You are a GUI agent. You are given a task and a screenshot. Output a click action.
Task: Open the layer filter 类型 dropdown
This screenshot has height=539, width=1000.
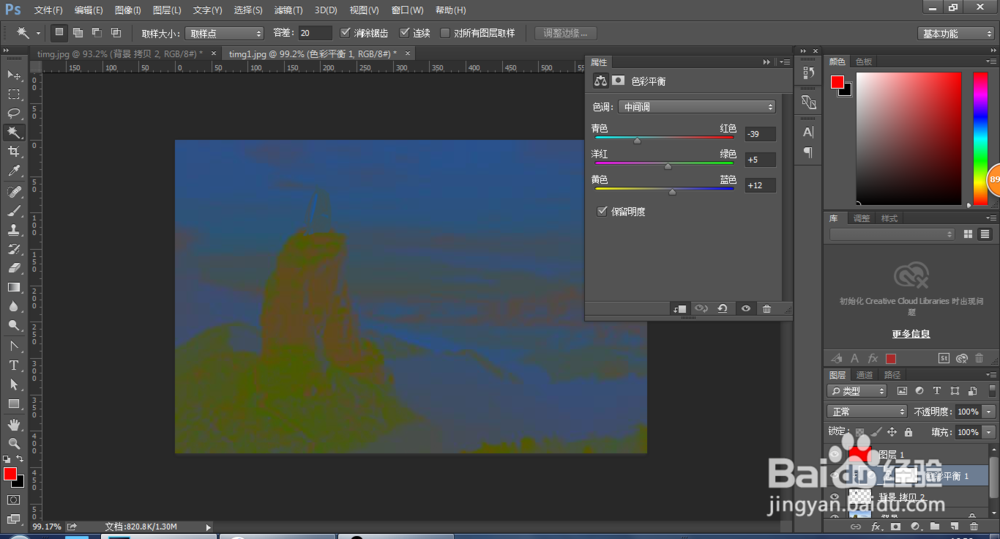tap(857, 391)
